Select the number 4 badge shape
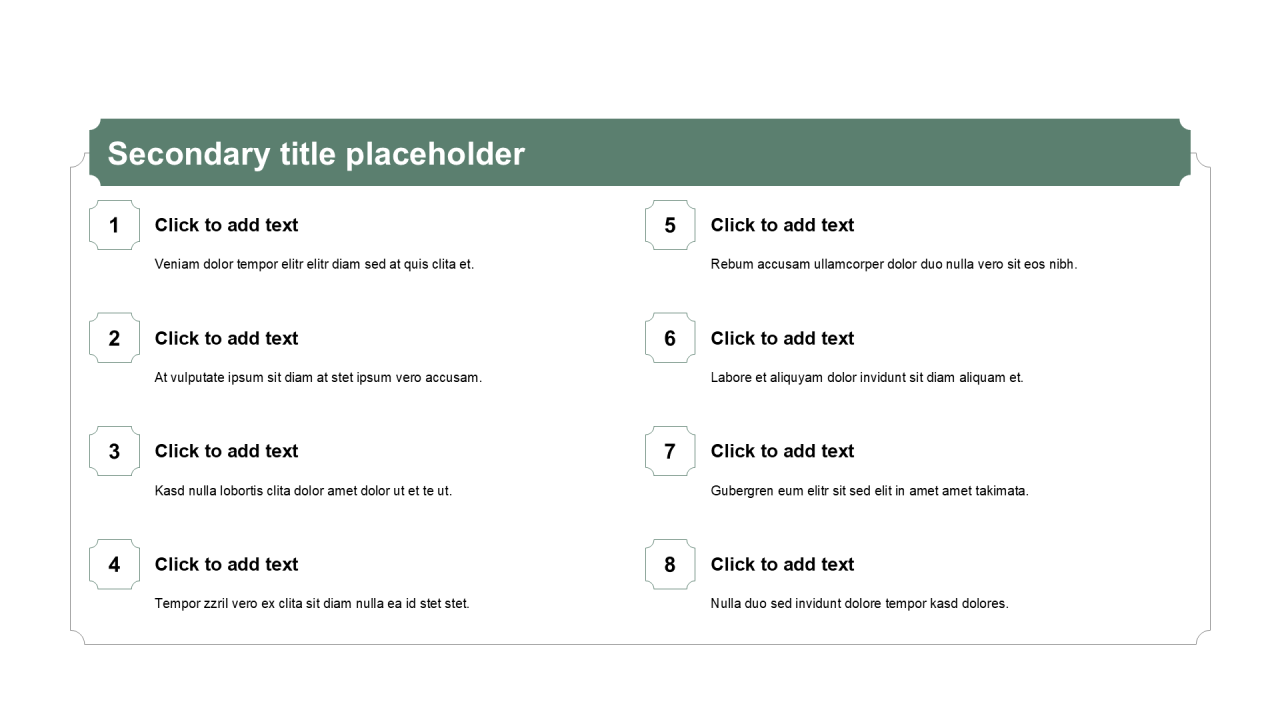Image resolution: width=1280 pixels, height=720 pixels. pyautogui.click(x=114, y=564)
